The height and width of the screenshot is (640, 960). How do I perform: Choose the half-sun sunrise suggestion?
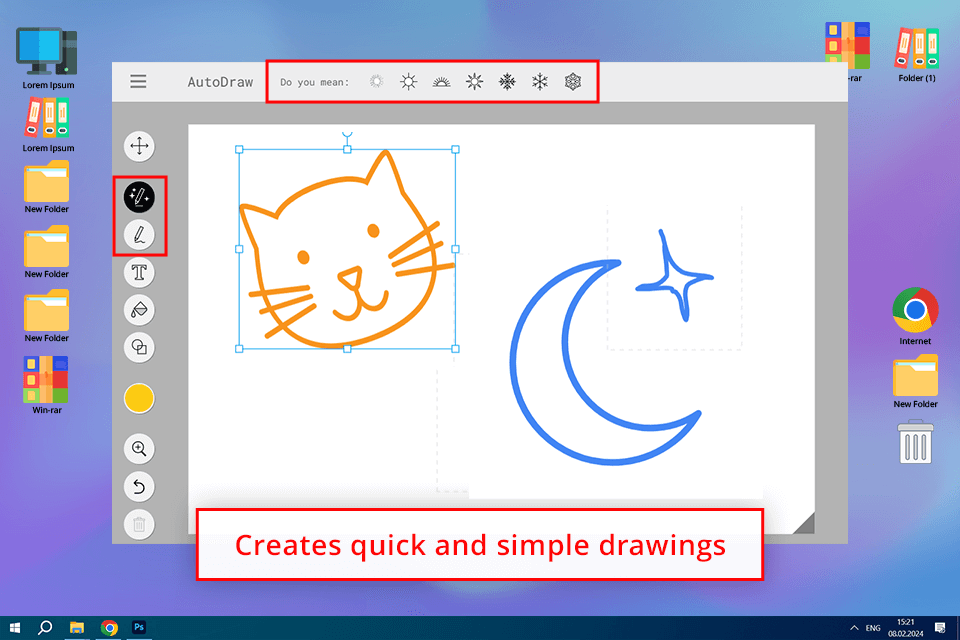point(441,81)
